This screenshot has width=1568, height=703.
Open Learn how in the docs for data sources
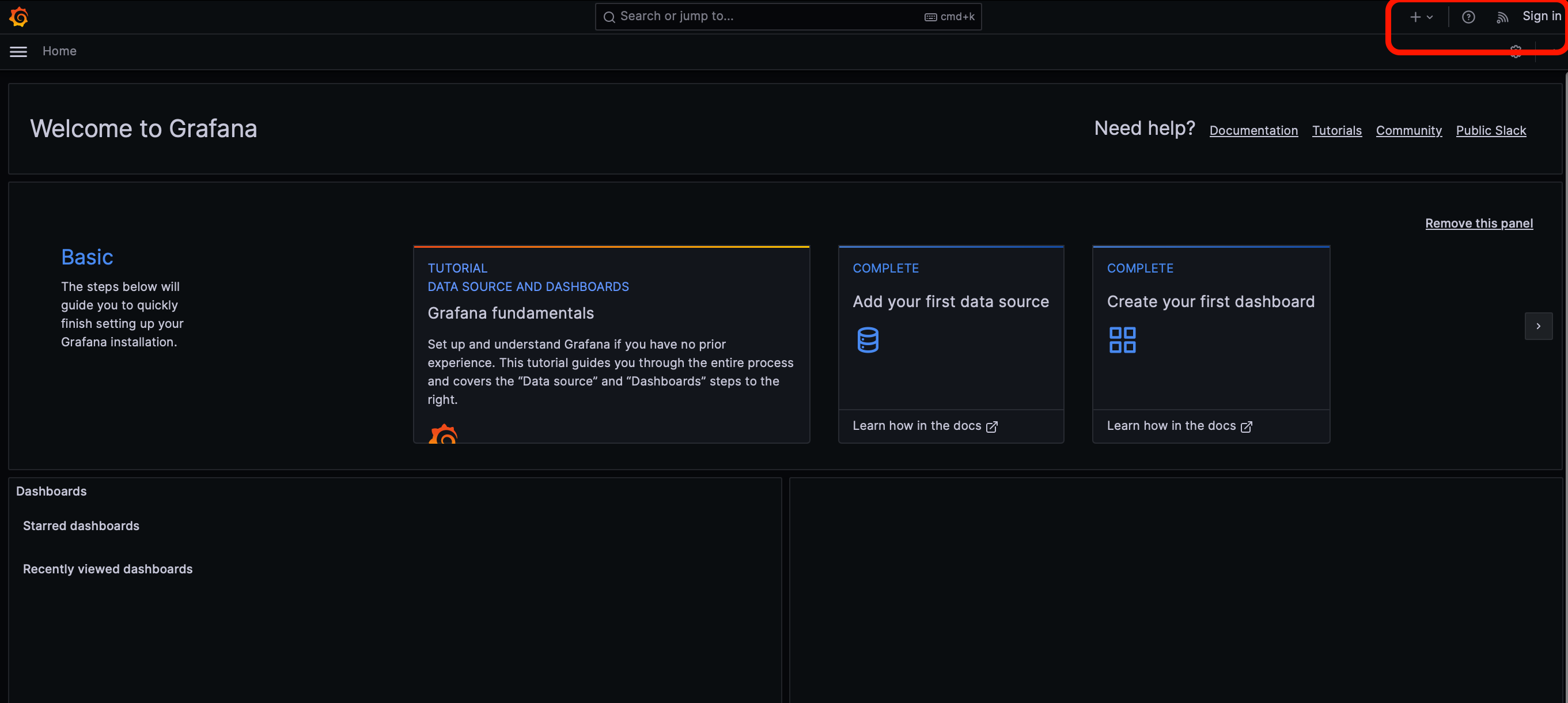(x=916, y=425)
